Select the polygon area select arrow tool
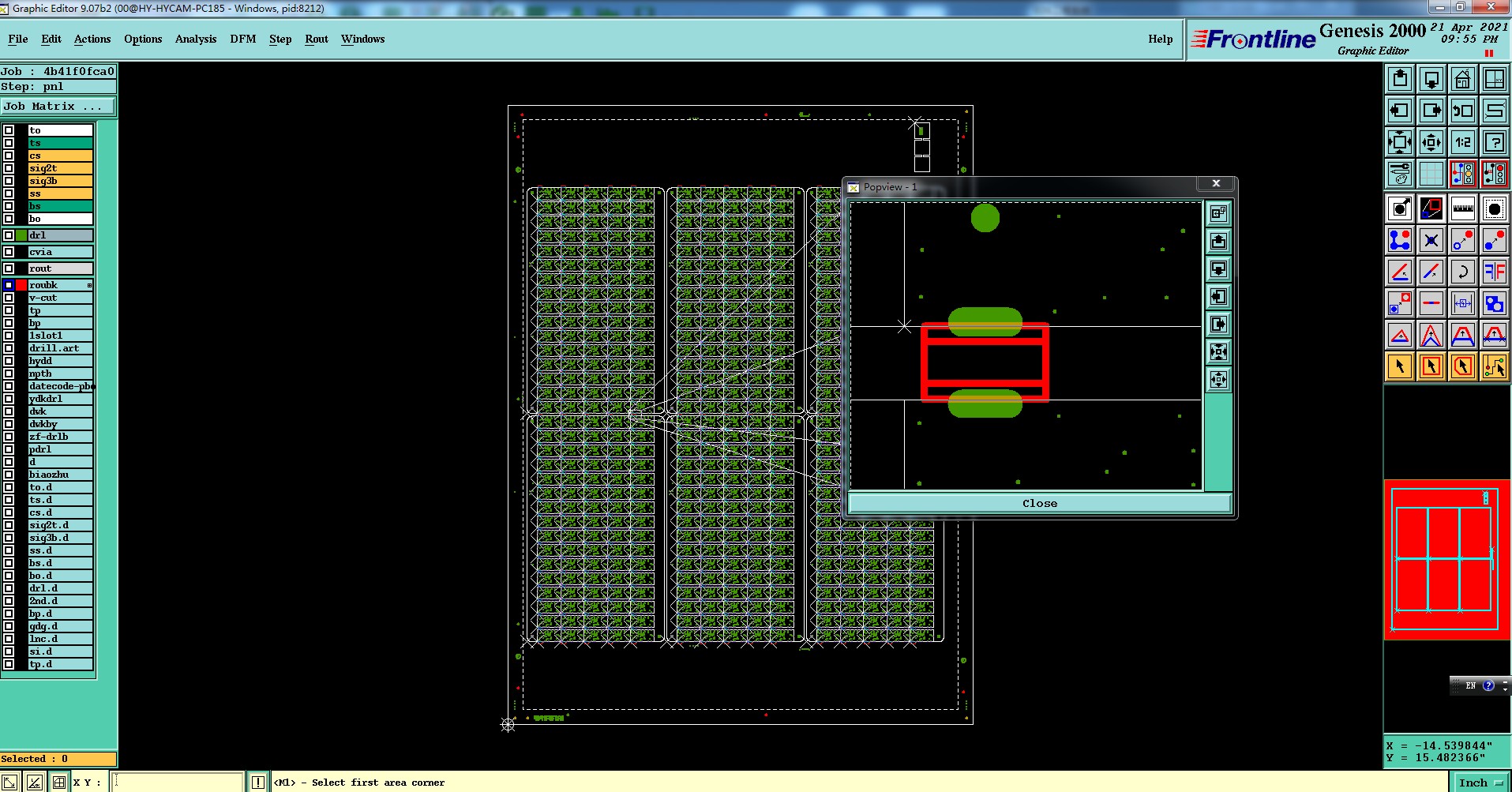The image size is (1512, 792). [1463, 366]
